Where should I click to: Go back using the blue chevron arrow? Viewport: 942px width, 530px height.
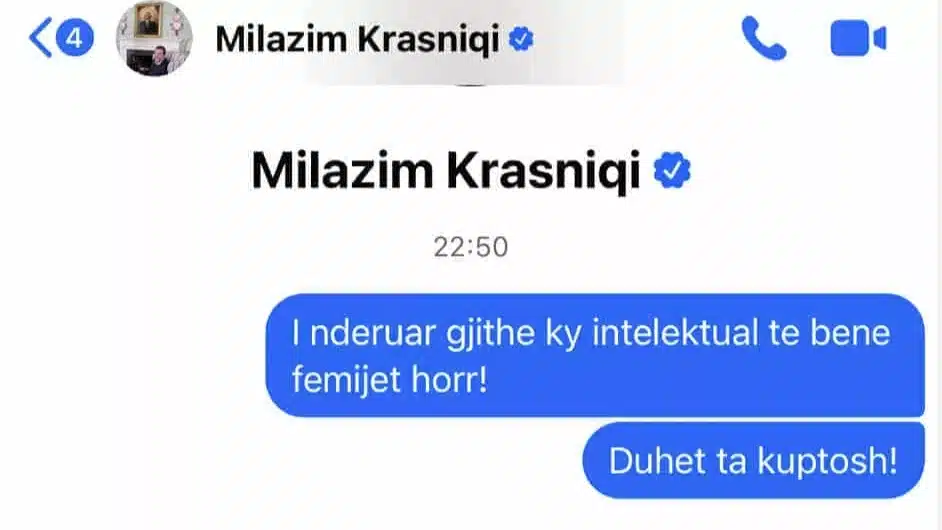coord(40,37)
